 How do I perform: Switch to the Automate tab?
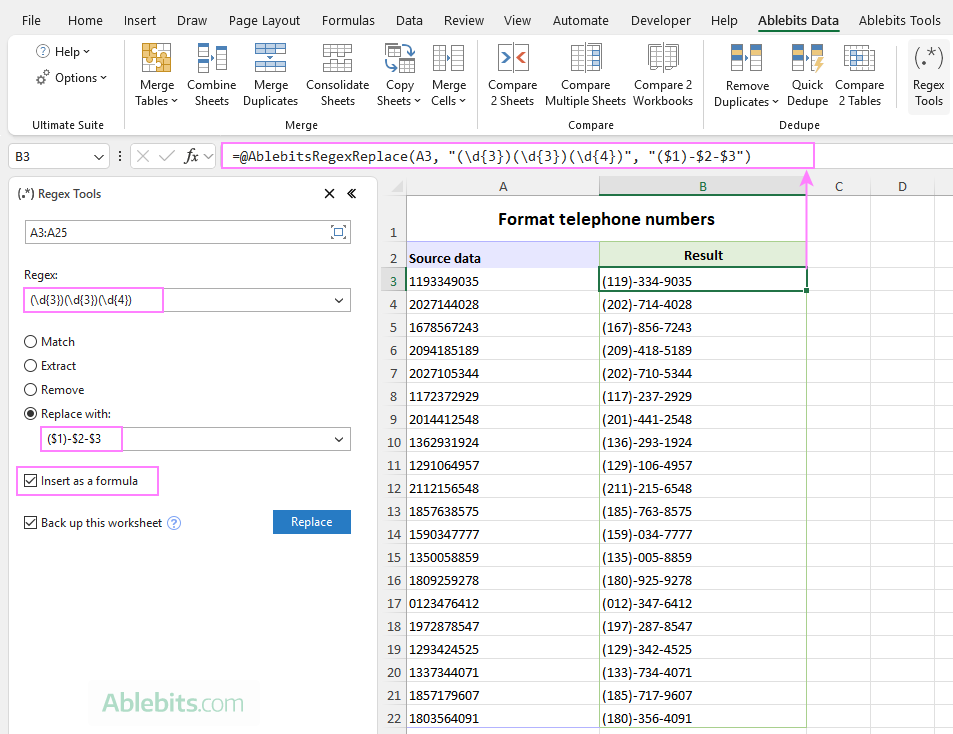click(580, 20)
